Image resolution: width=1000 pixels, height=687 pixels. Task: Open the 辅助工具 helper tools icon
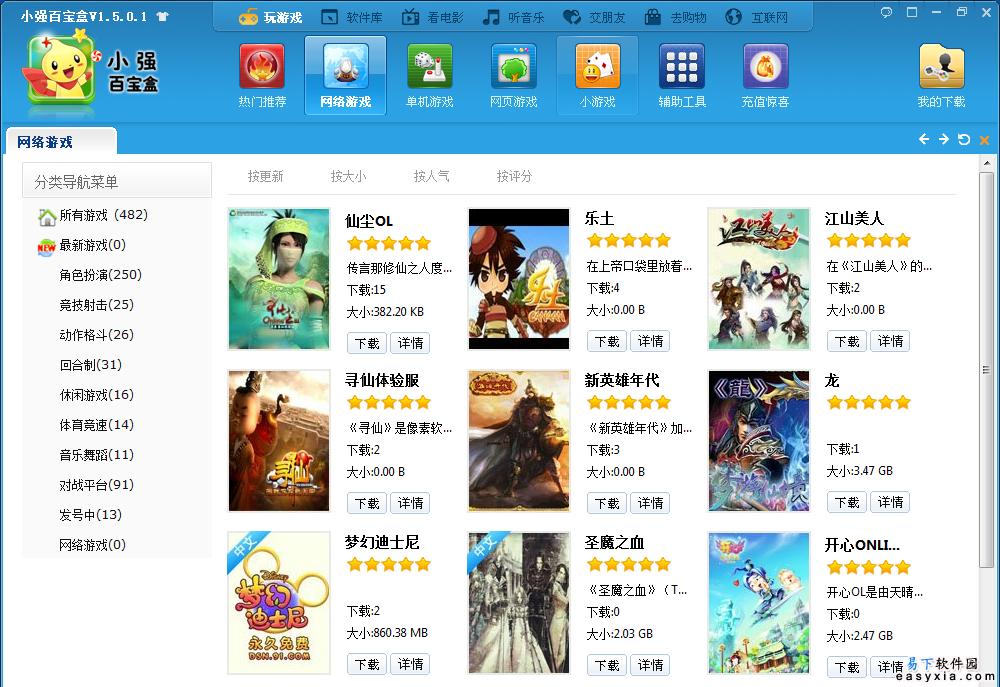pos(682,66)
